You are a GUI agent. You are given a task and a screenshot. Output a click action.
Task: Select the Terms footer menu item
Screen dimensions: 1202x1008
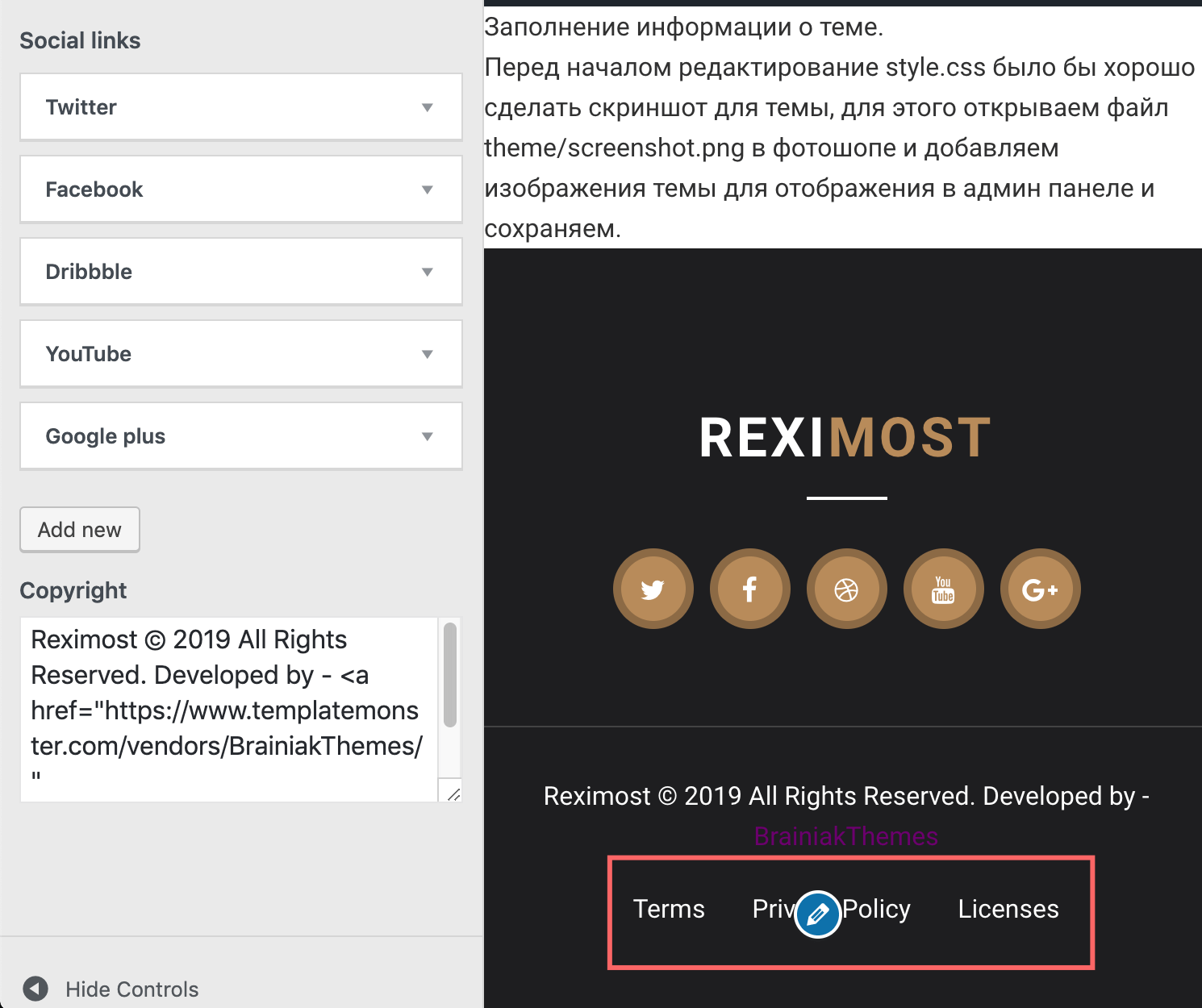click(669, 909)
